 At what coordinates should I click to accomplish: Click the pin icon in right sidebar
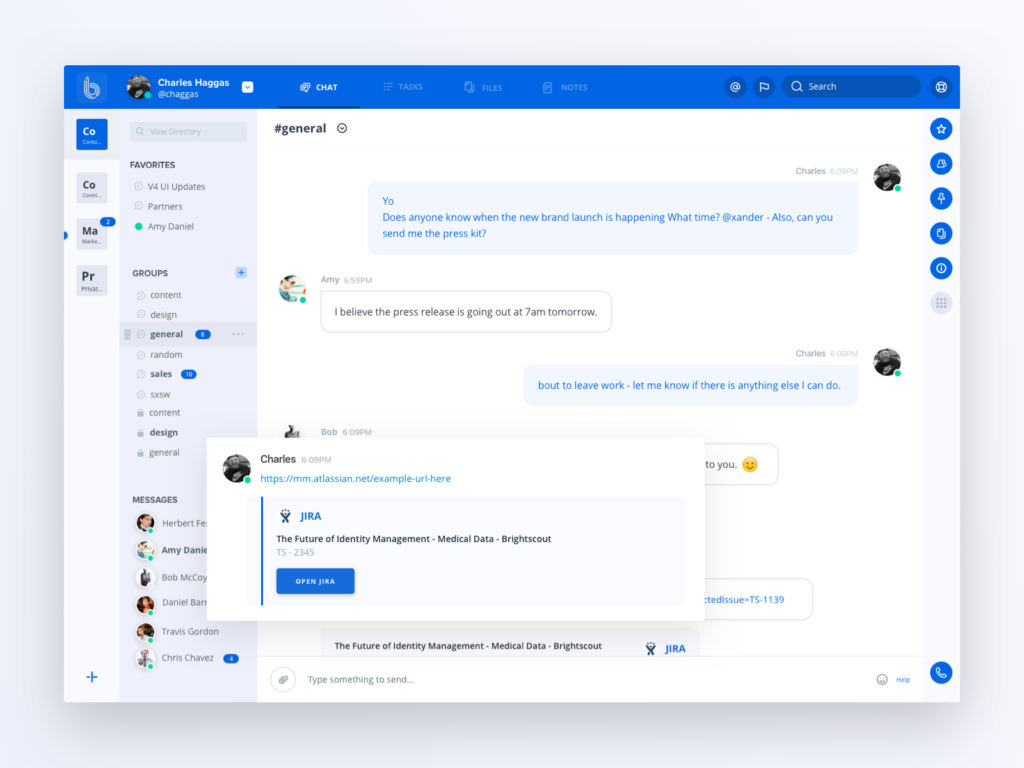click(941, 199)
